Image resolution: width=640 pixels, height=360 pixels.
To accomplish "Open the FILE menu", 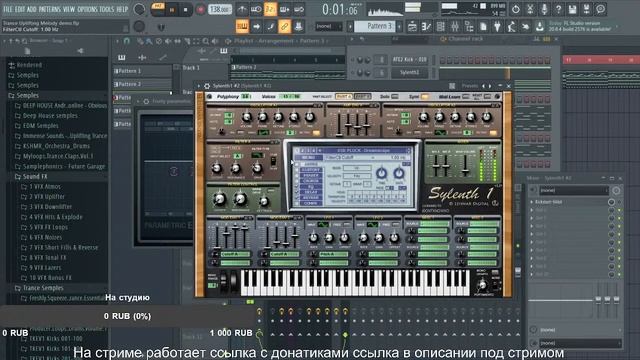I will [x=8, y=9].
